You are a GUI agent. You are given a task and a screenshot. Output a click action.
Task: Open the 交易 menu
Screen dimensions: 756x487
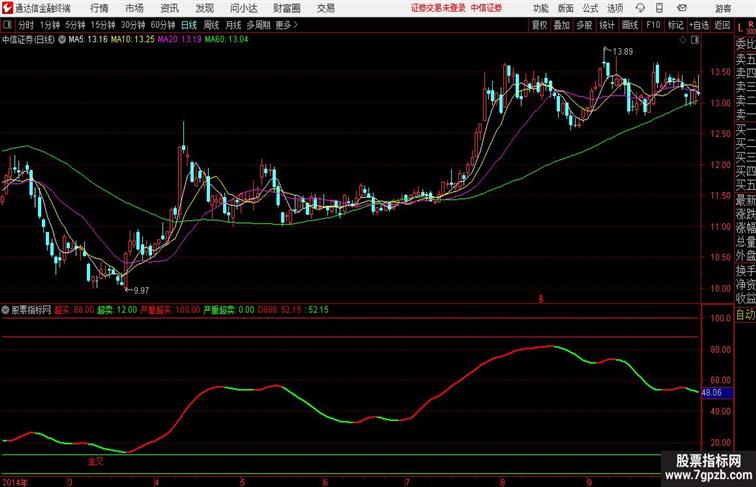(x=325, y=8)
